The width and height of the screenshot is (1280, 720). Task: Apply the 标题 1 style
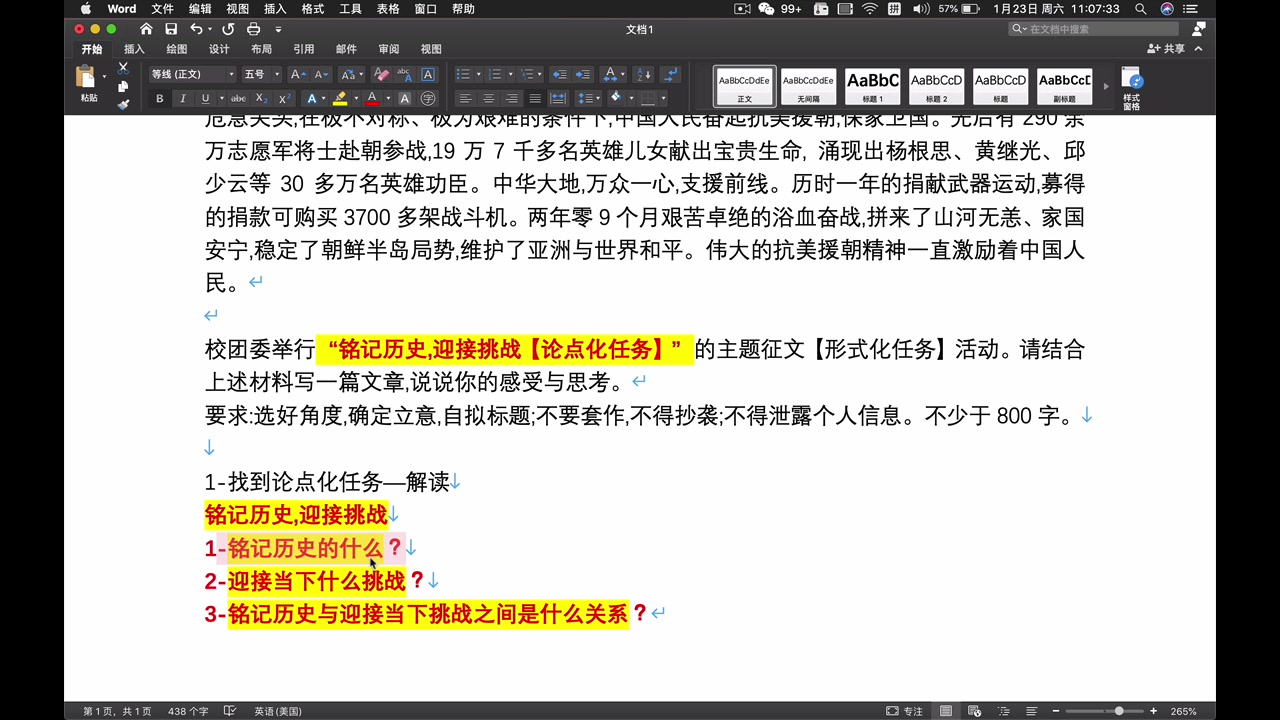pyautogui.click(x=873, y=87)
